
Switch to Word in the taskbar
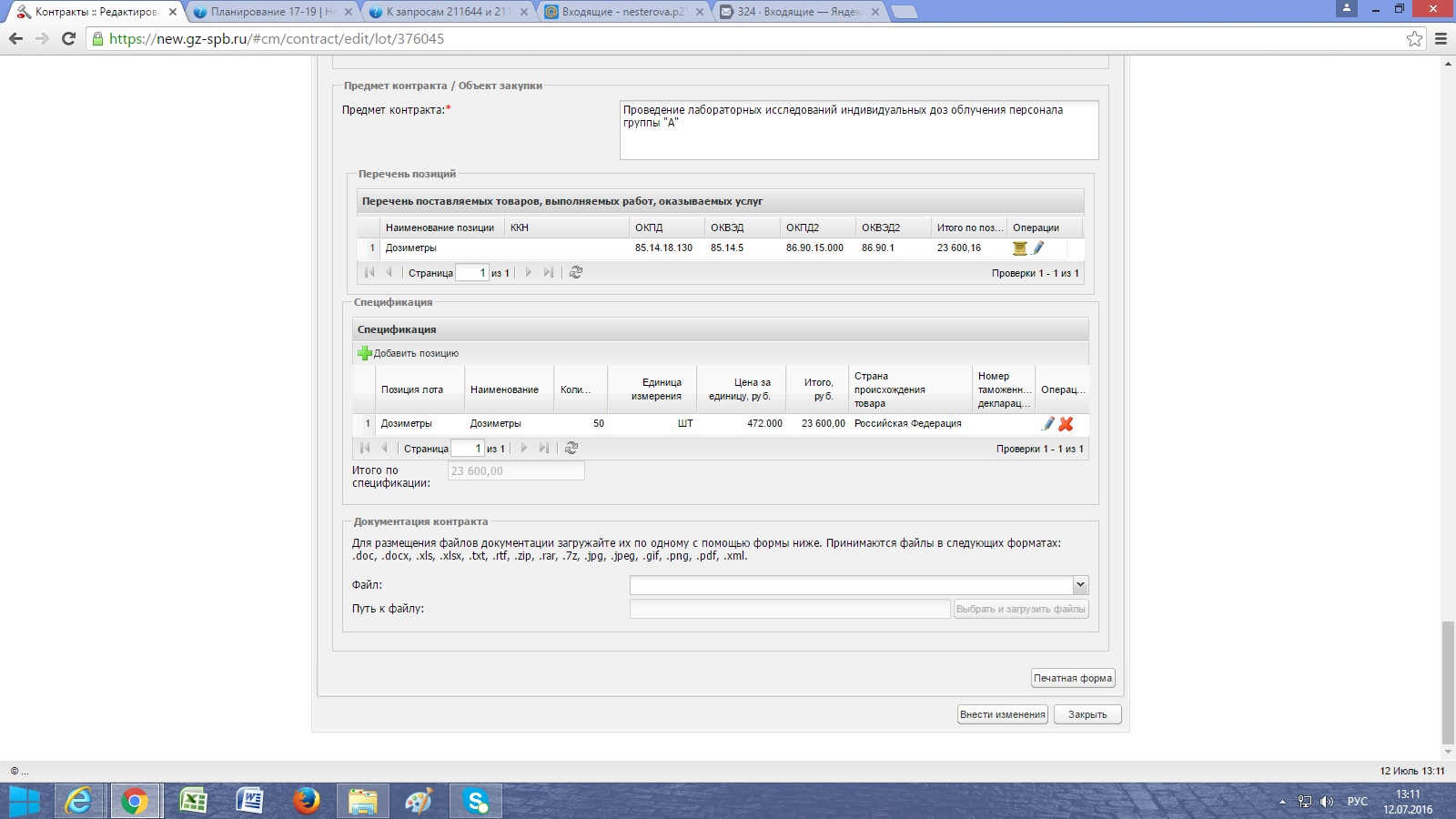249,801
